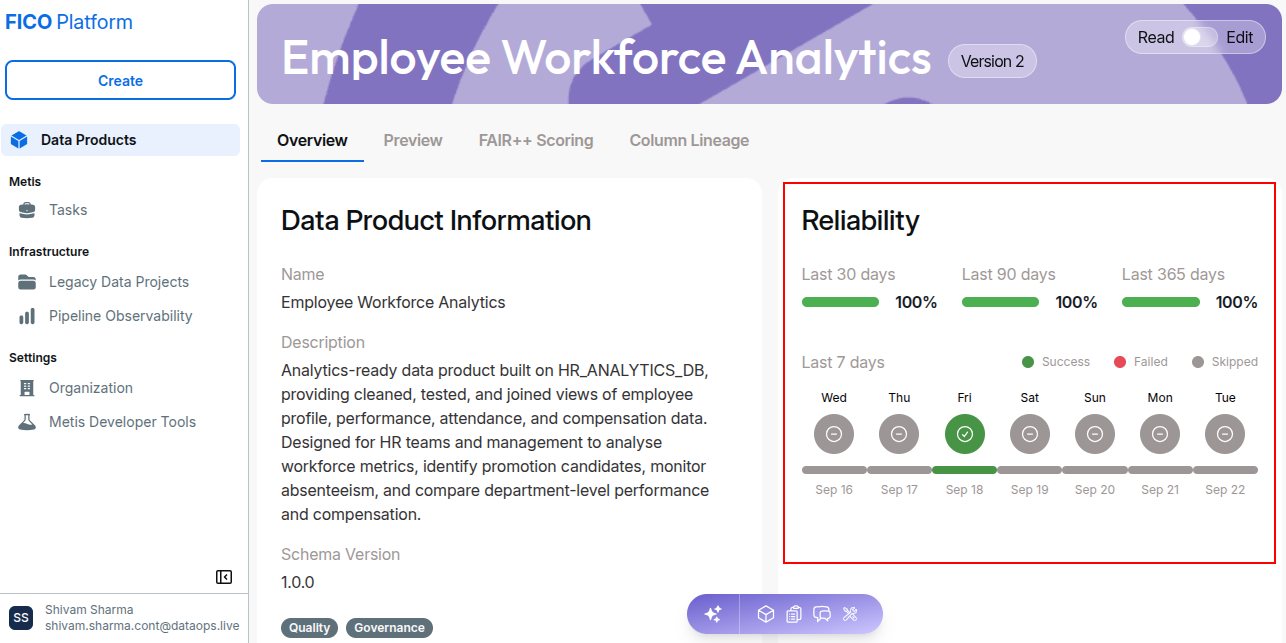
Task: Toggle the Read/Edit mode switch
Action: coord(1200,37)
